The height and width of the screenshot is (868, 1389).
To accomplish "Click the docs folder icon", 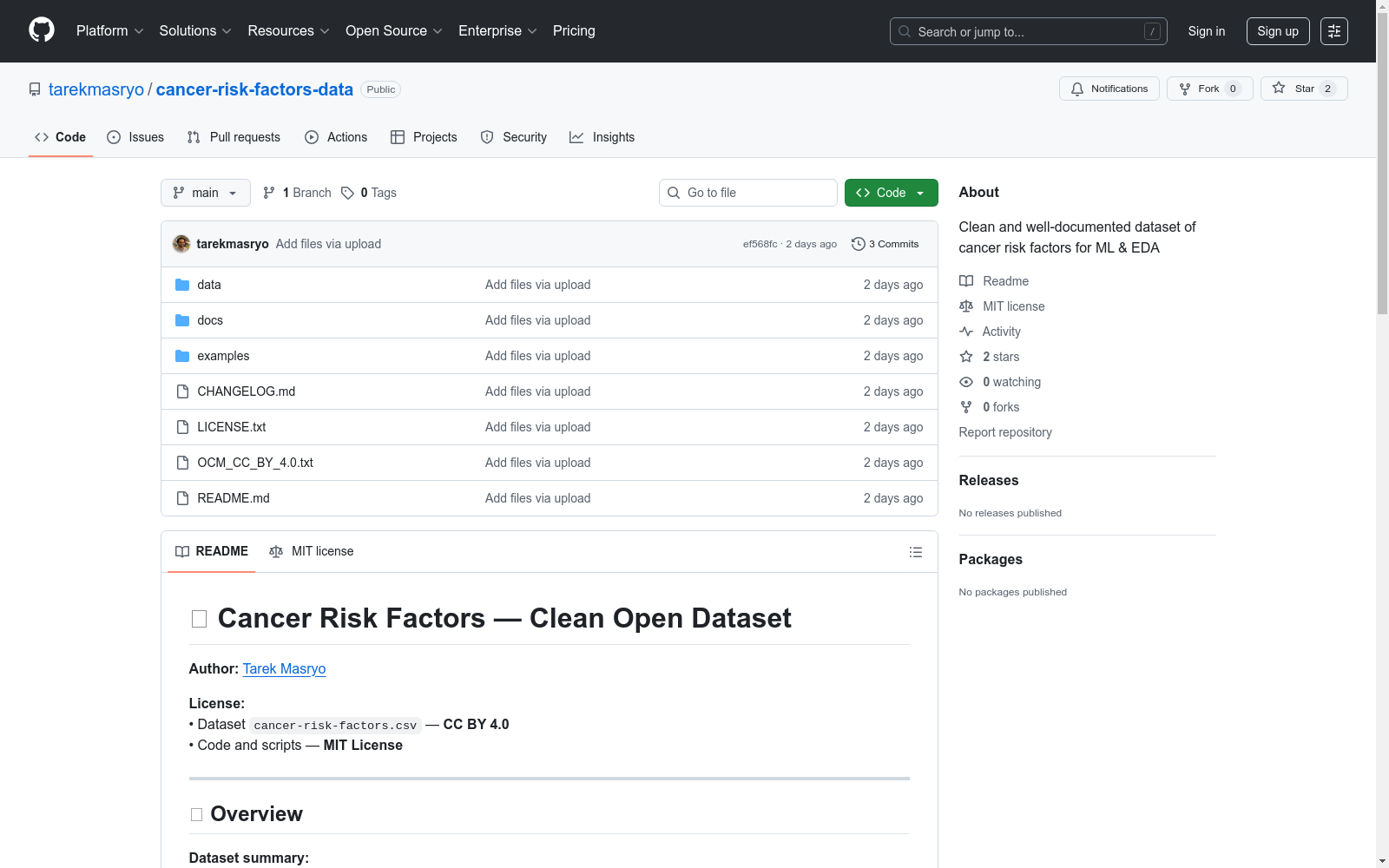I will tap(182, 320).
